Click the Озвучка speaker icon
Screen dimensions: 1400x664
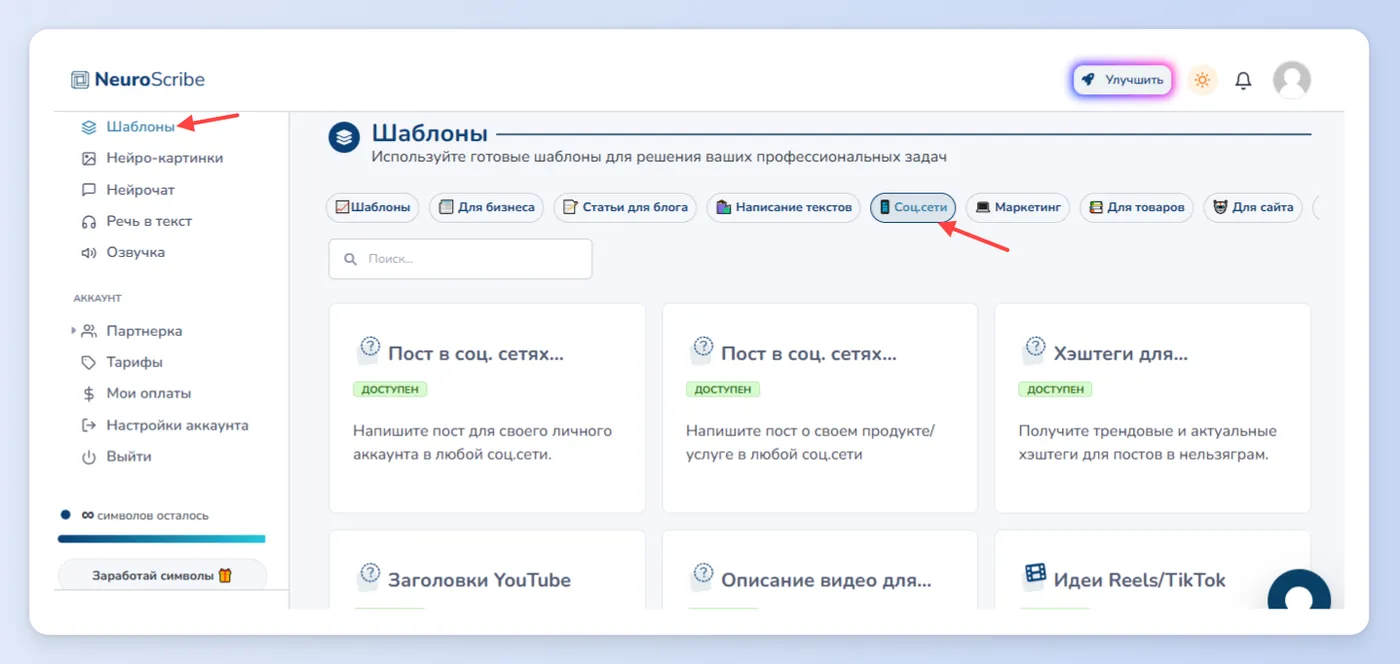89,252
